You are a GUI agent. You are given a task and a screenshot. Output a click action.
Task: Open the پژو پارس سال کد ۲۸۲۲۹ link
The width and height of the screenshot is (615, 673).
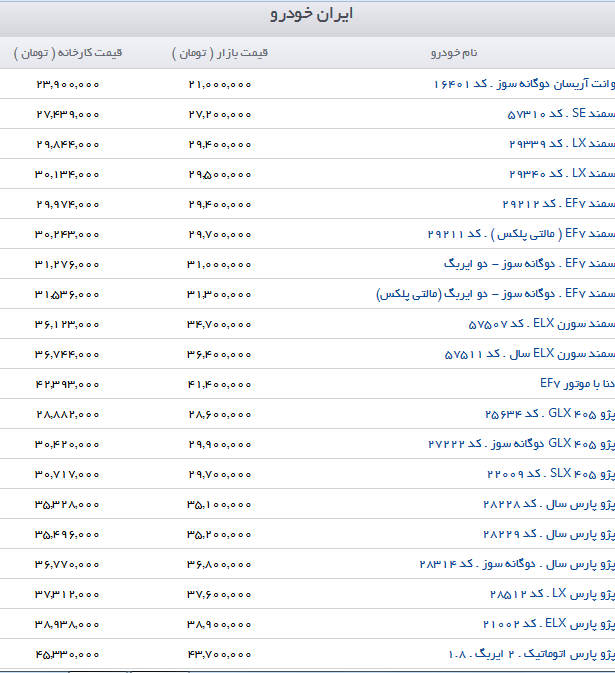(x=549, y=534)
